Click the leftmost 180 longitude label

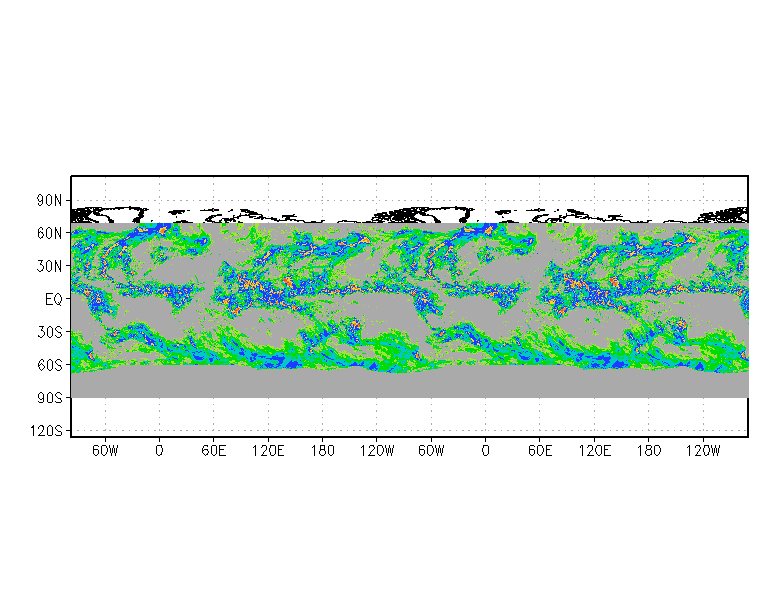pyautogui.click(x=322, y=451)
